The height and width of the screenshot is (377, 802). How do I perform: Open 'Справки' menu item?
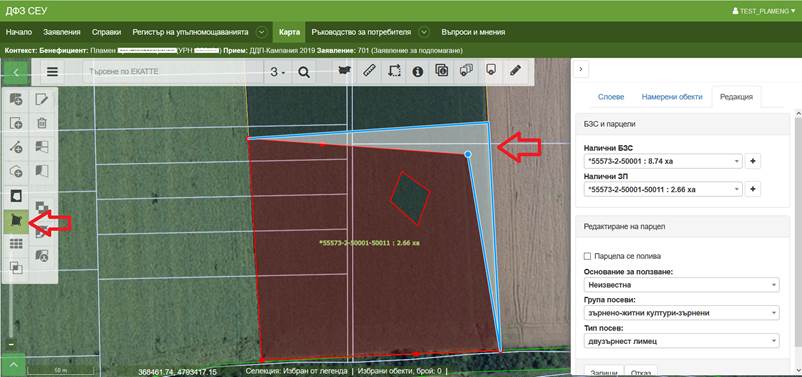point(106,32)
